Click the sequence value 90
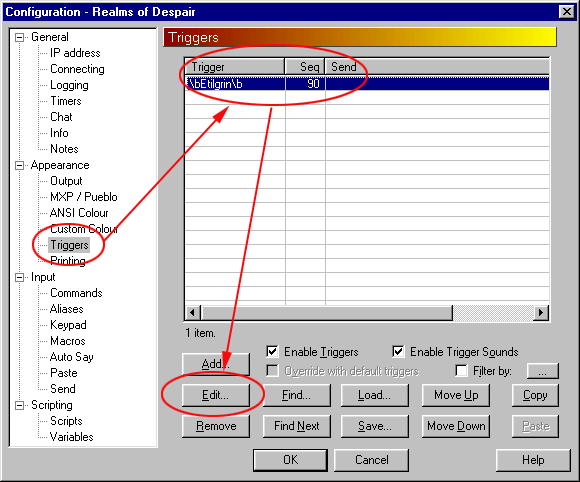This screenshot has width=580, height=482. [x=313, y=84]
